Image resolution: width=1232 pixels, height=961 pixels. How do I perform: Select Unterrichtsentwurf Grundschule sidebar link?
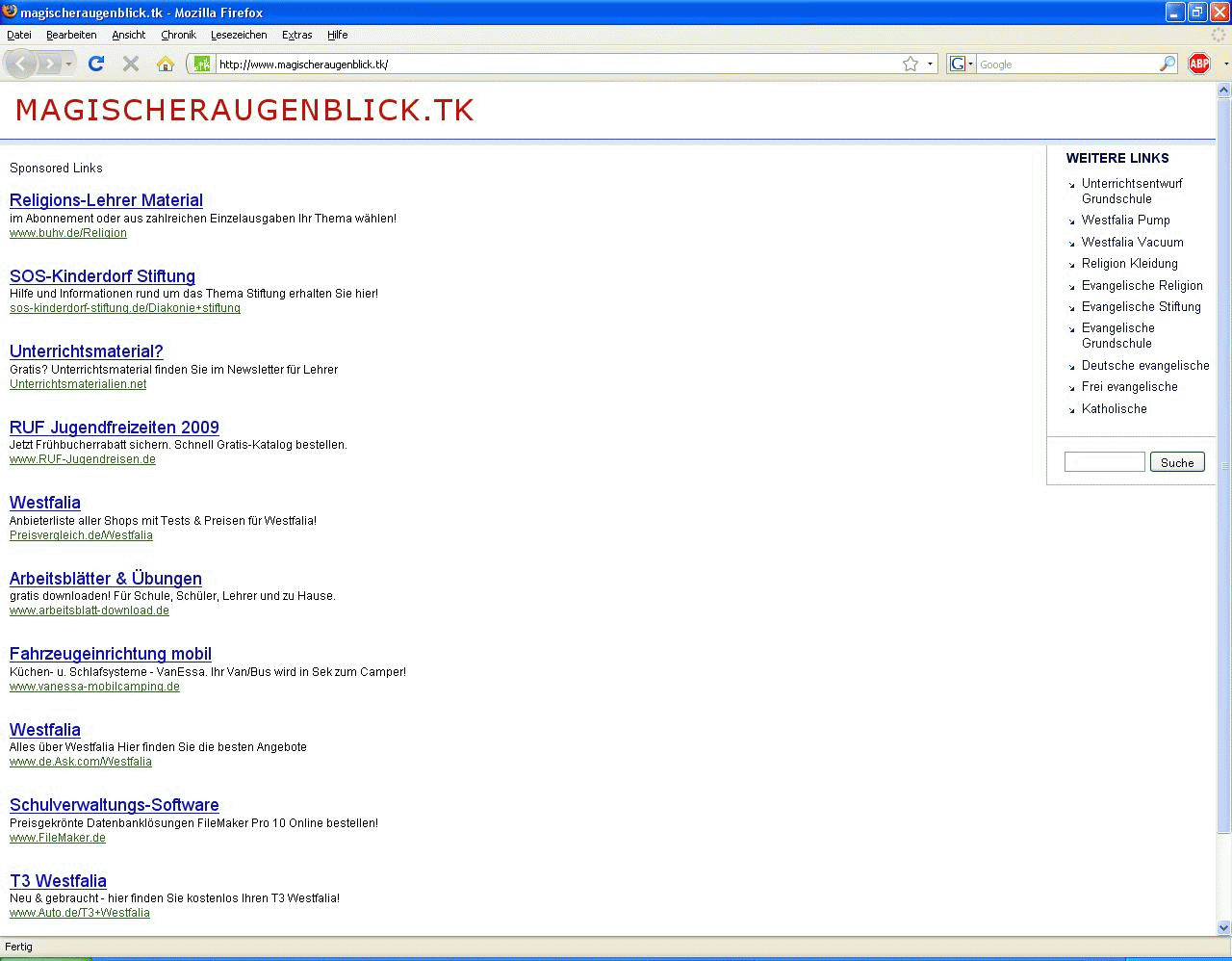pos(1132,191)
